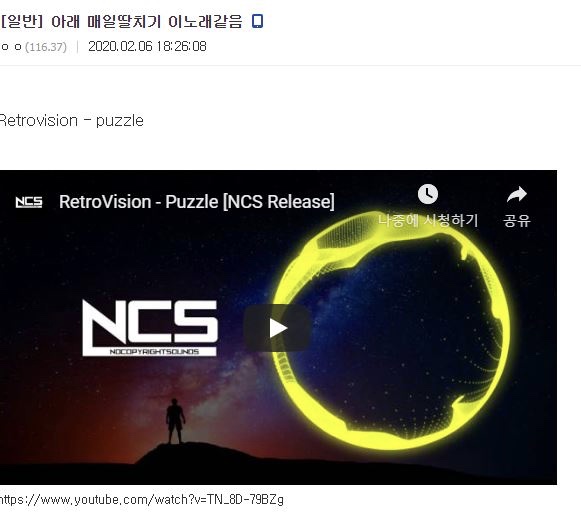Click the post title text "이노래같음"
The image size is (581, 514).
click(205, 21)
